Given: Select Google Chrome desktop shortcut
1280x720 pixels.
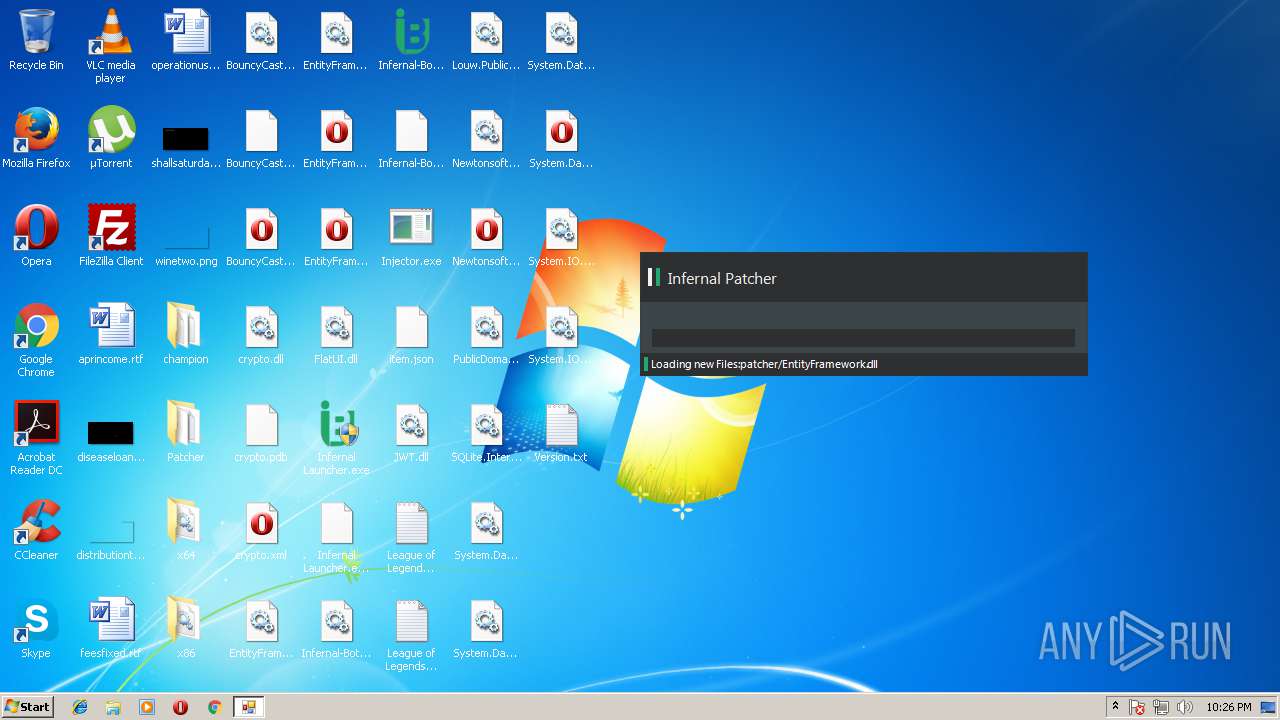Looking at the screenshot, I should tap(36, 340).
